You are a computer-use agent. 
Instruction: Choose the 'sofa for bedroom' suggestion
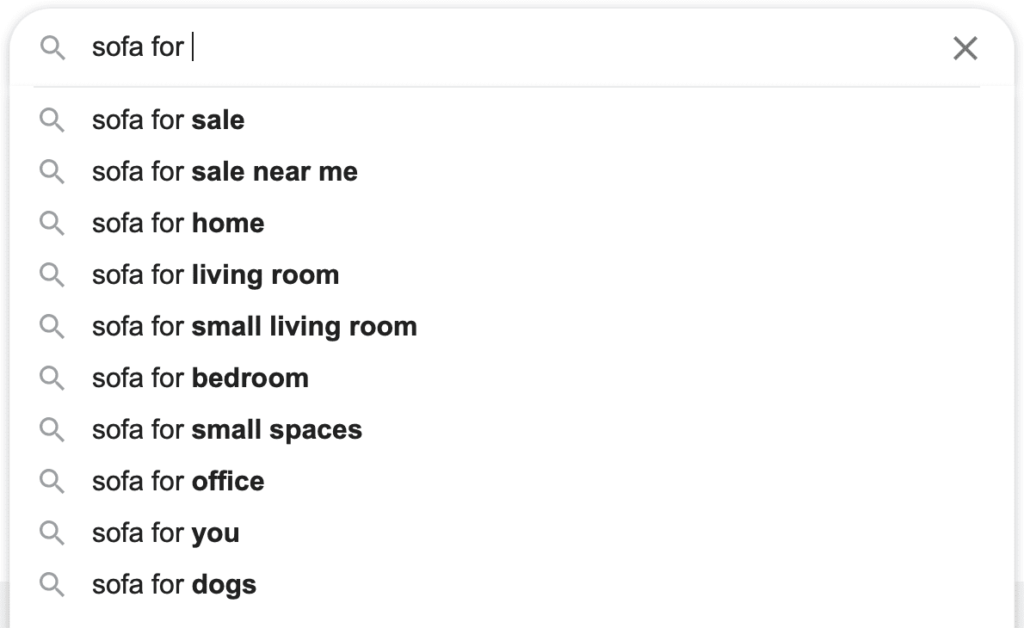click(200, 378)
